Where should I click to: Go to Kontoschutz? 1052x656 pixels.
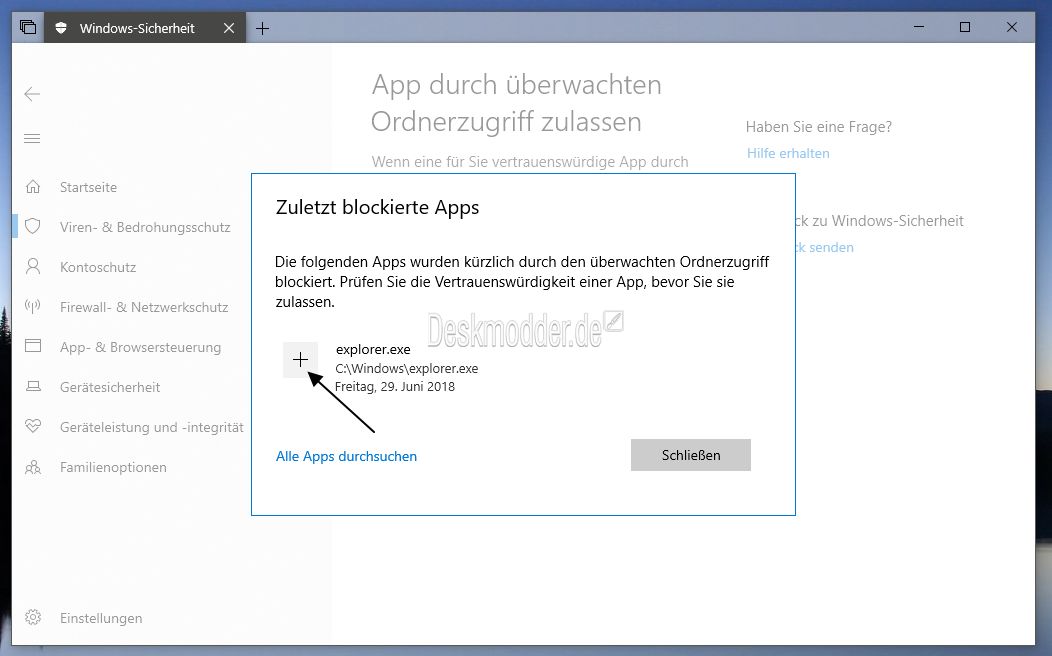[x=98, y=267]
